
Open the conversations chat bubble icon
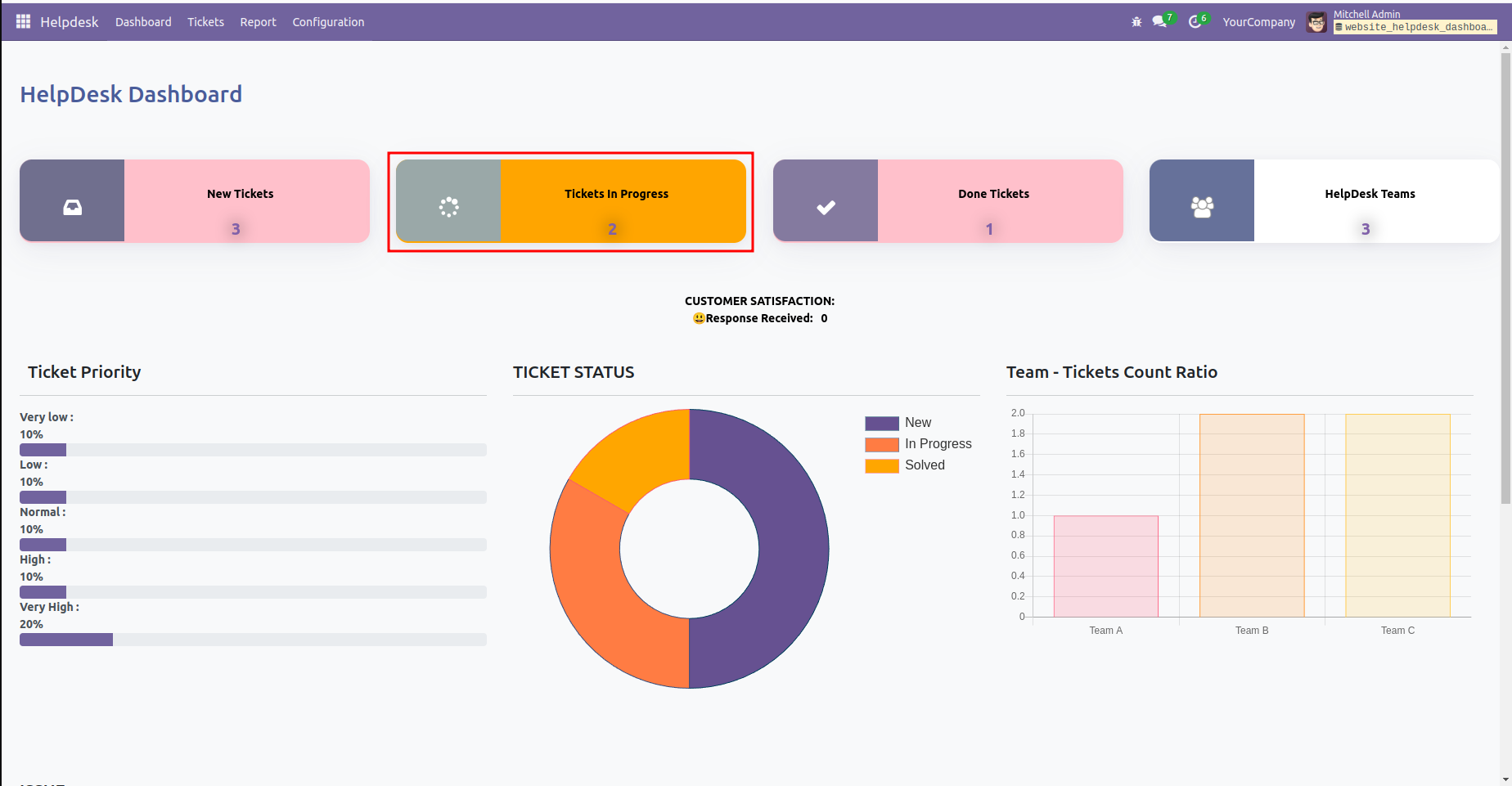tap(1160, 22)
